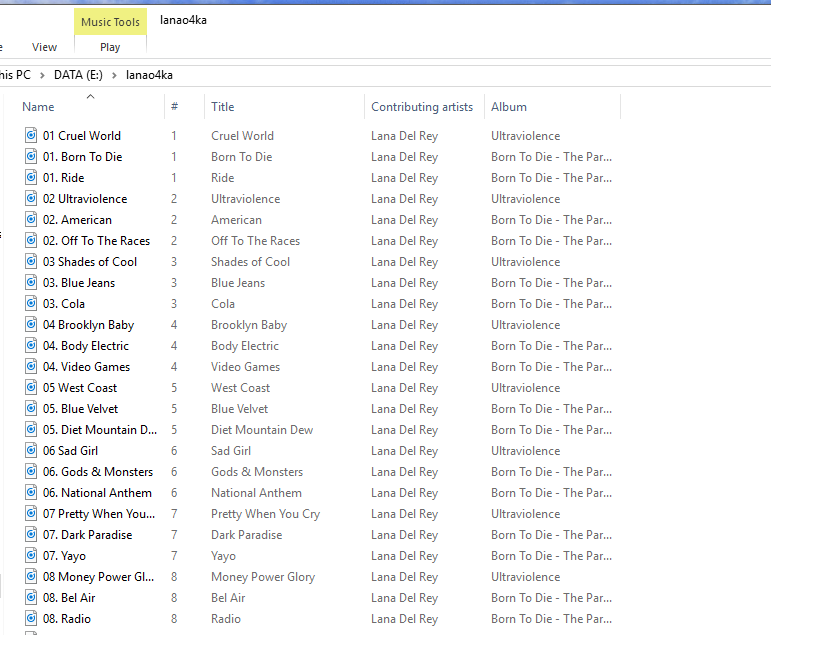Click the icon beside 05. Blue Velvet

tap(31, 408)
